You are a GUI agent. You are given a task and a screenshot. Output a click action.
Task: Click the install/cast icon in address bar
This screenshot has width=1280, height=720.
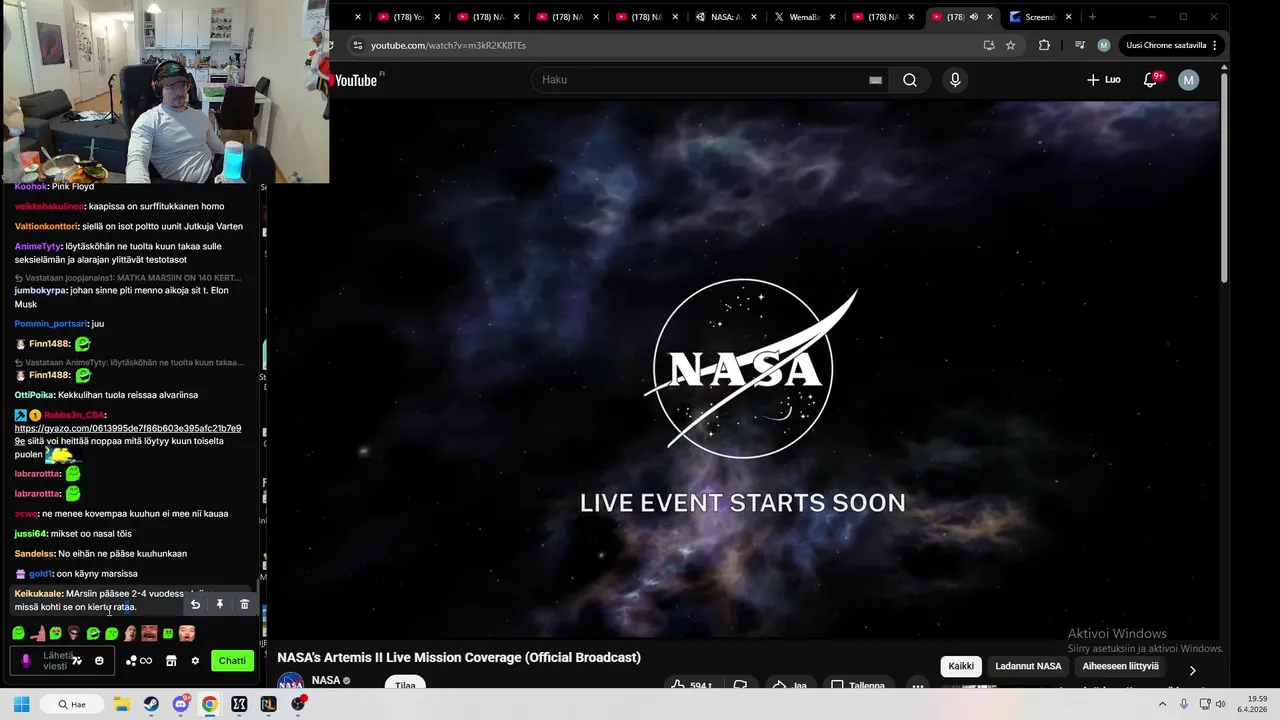988,45
